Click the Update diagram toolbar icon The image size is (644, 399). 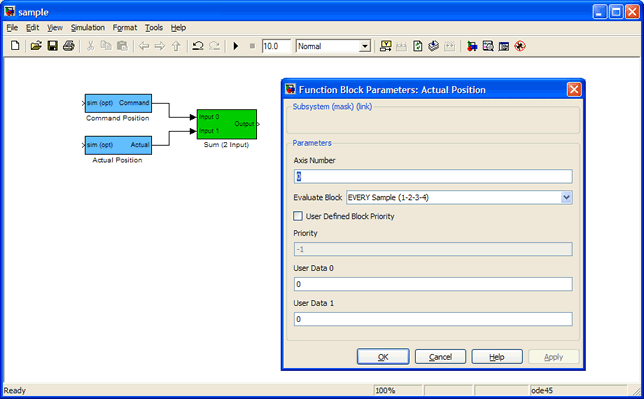[x=417, y=46]
